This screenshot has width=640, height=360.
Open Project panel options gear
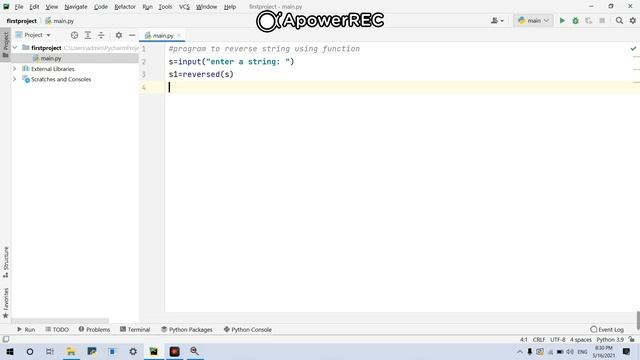tap(119, 35)
